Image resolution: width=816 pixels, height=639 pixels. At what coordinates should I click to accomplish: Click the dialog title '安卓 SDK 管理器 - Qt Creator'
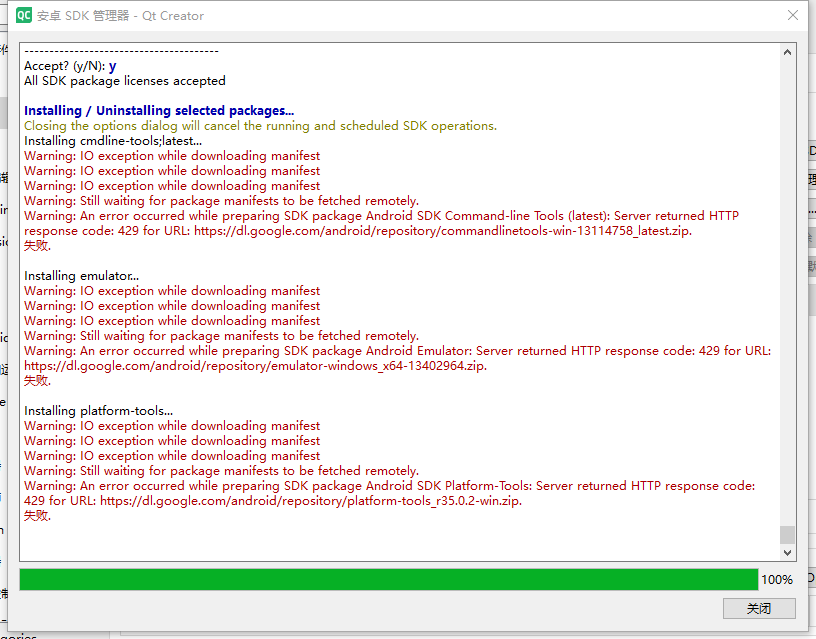coord(120,16)
